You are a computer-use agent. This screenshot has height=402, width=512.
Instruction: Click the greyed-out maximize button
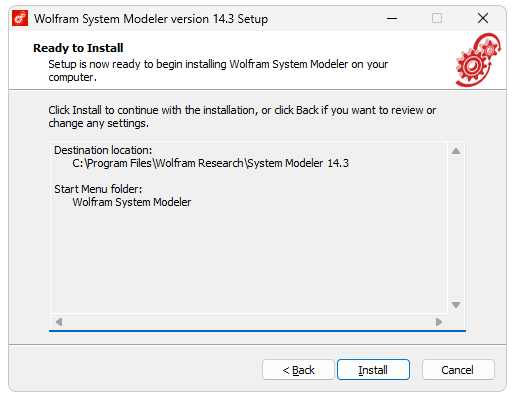point(437,18)
